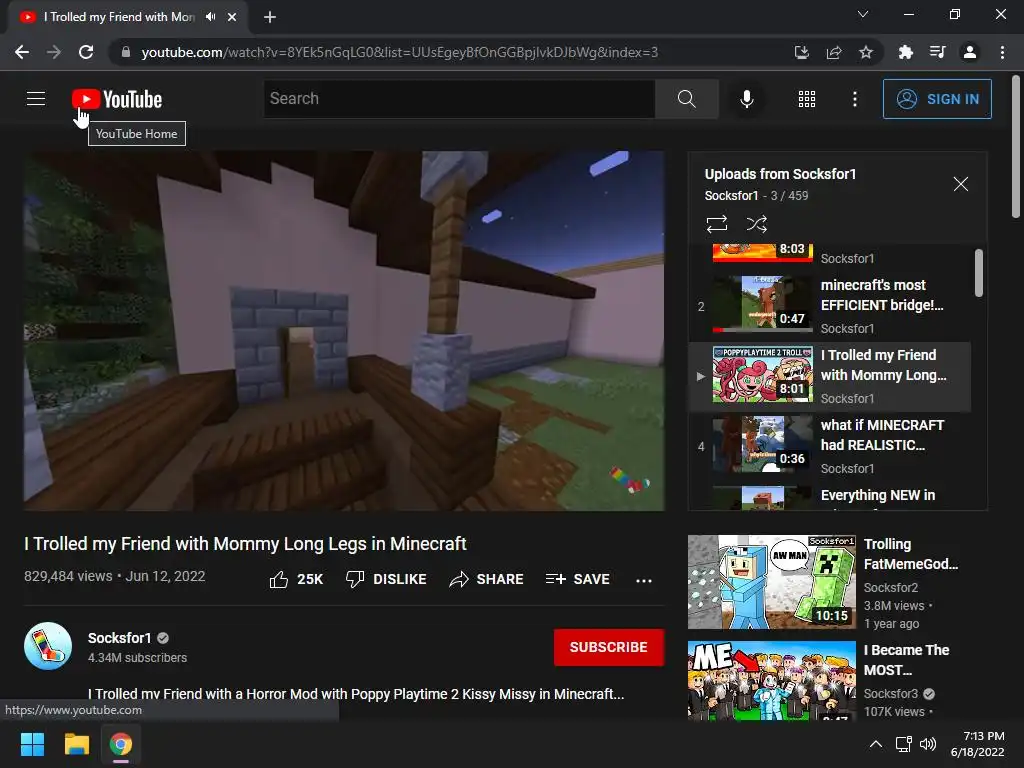Screen dimensions: 1024x768
Task: Click the DISLIKE button
Action: click(386, 579)
